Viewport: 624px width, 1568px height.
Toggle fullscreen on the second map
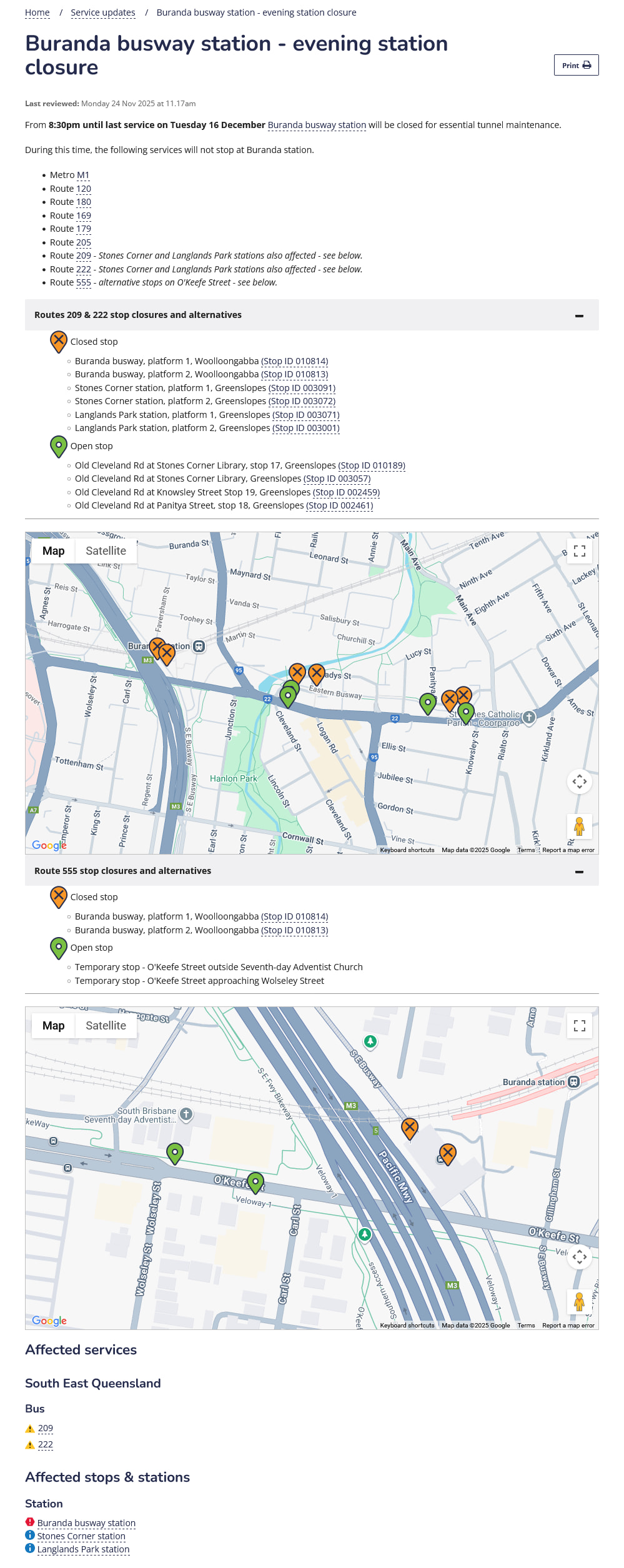pos(579,1026)
